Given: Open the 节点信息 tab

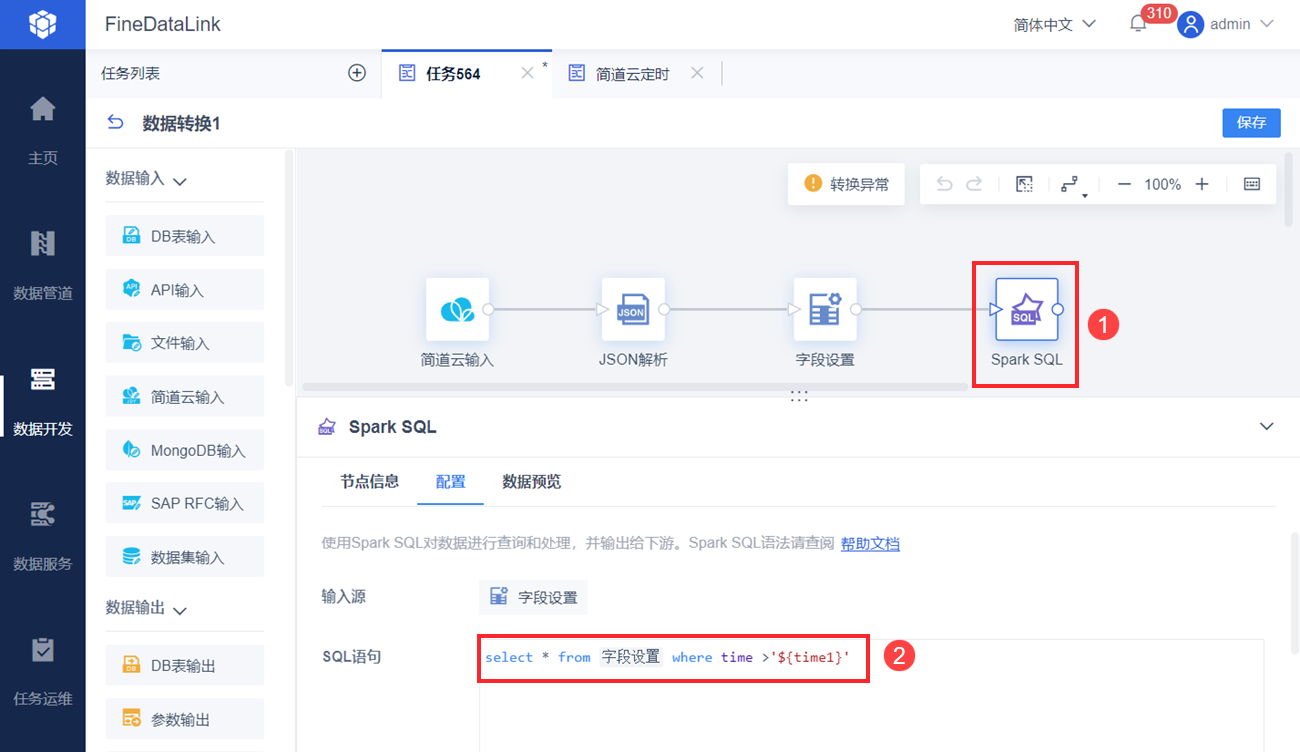Looking at the screenshot, I should [x=369, y=481].
